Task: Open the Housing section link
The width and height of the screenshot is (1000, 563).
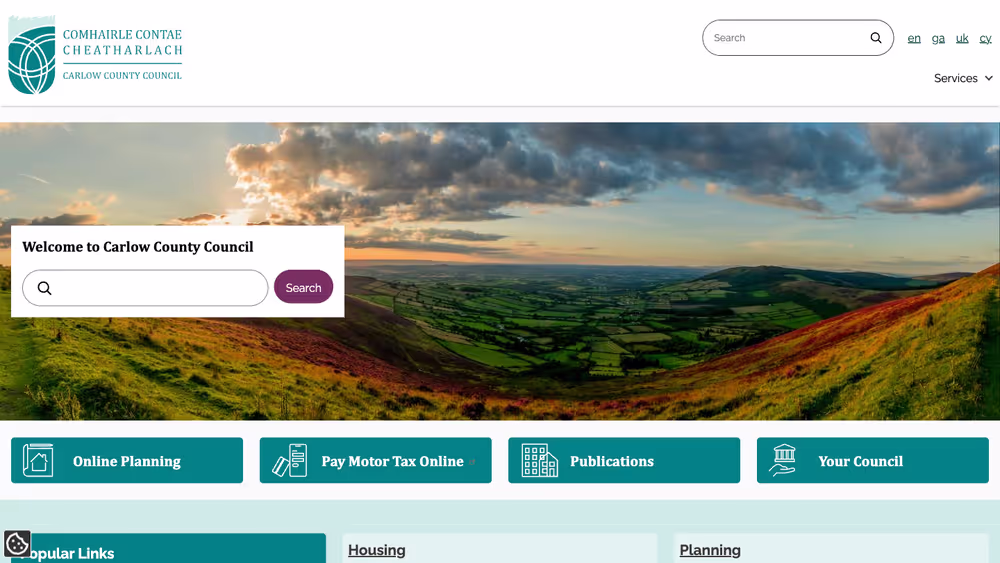Action: (x=377, y=550)
